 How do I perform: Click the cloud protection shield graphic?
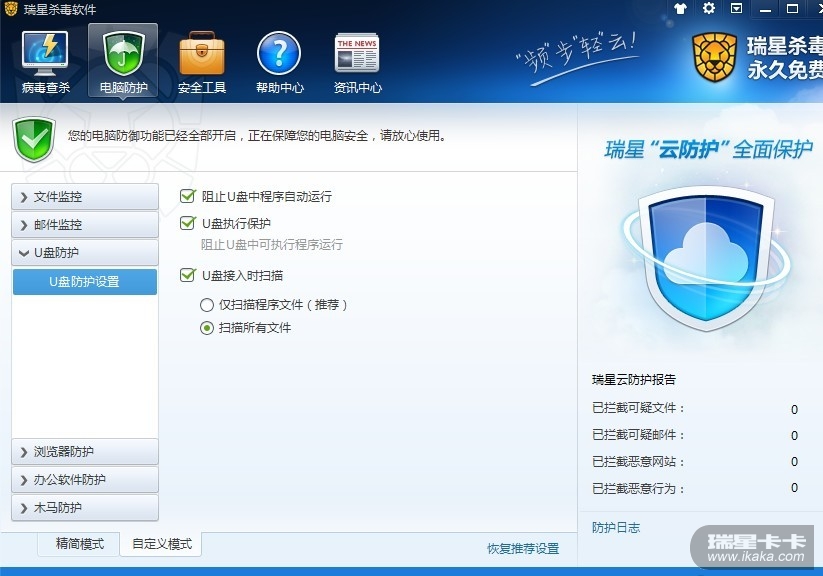(706, 258)
